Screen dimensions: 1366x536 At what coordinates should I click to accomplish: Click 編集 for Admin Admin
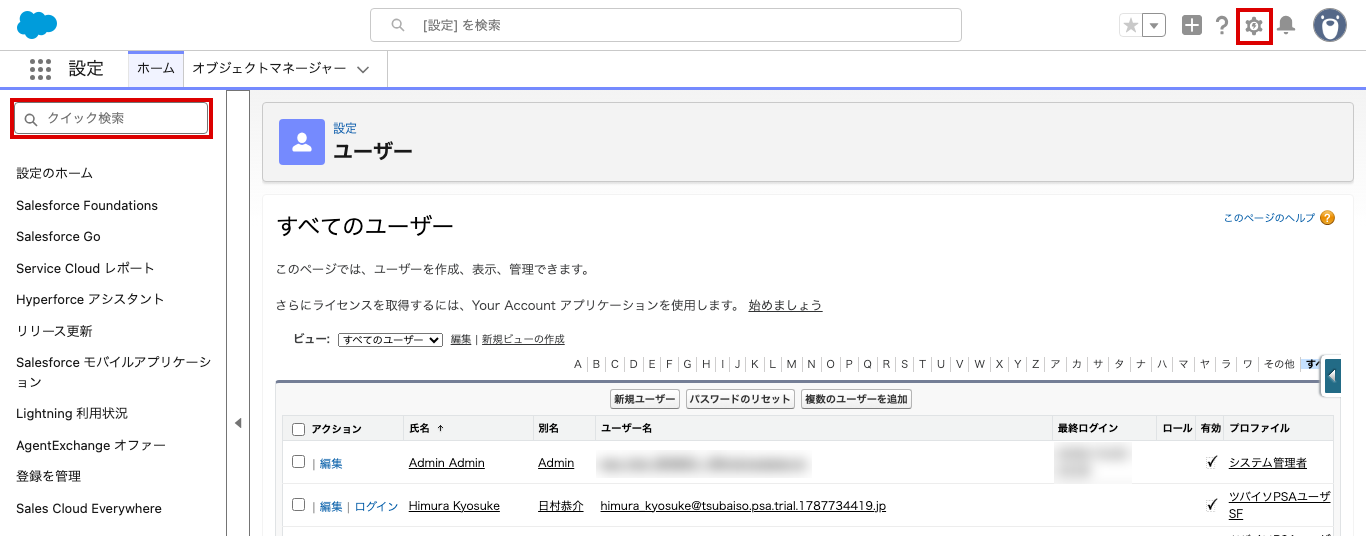(x=331, y=463)
